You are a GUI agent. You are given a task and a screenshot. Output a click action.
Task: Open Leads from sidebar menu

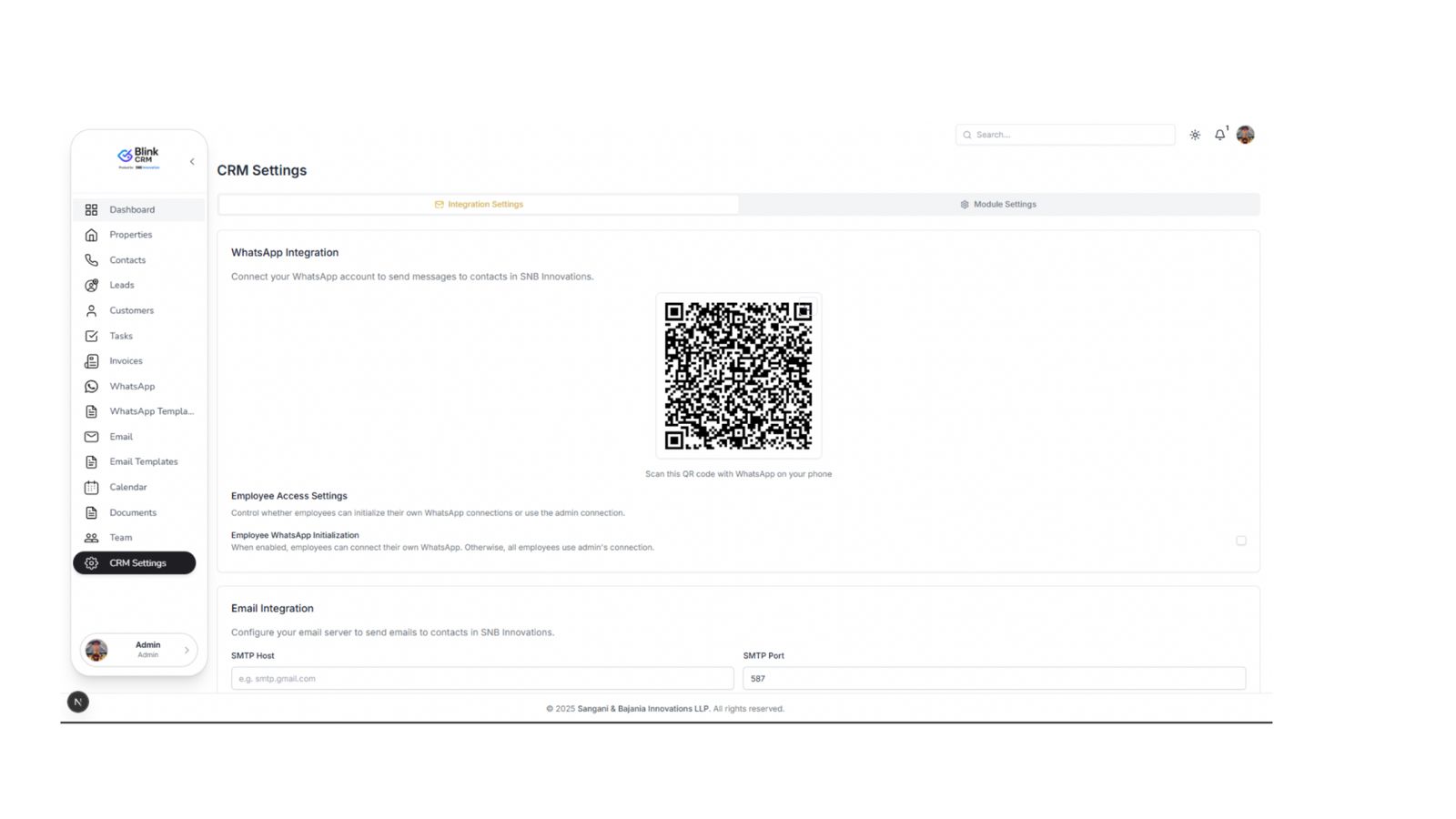[138, 286]
